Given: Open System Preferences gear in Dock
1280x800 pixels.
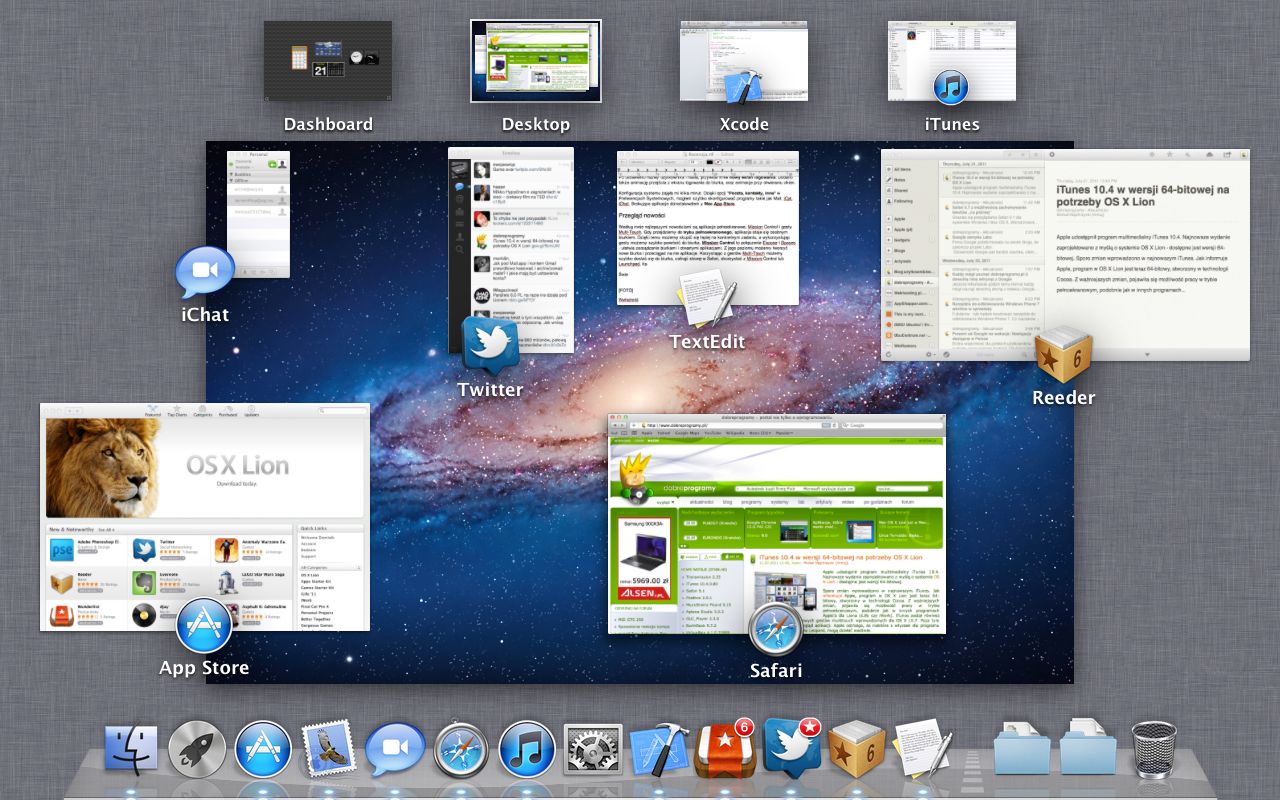Looking at the screenshot, I should pyautogui.click(x=593, y=751).
